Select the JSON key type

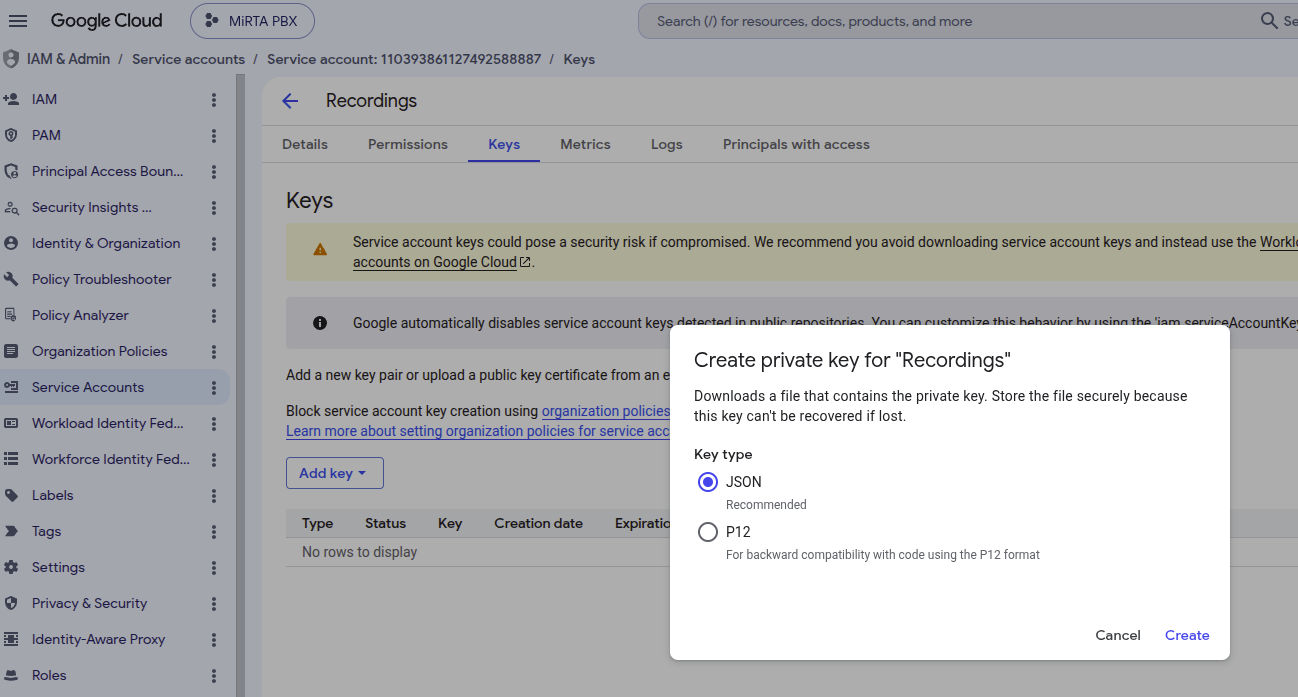tap(708, 482)
